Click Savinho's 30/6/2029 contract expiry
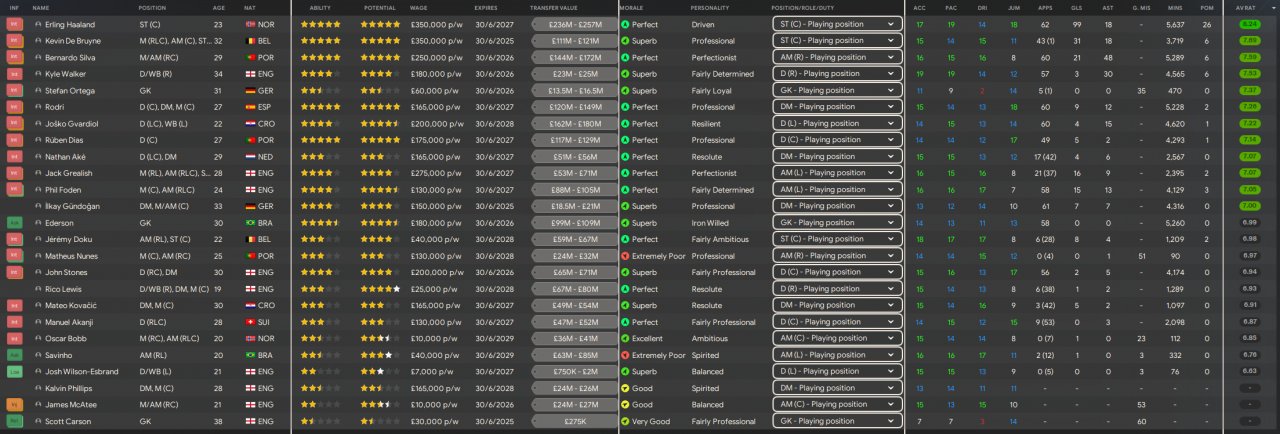 pos(493,355)
